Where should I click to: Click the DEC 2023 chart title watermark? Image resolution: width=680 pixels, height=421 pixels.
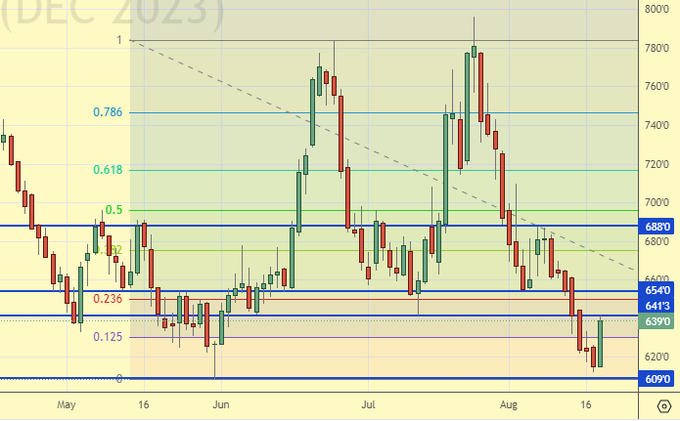(x=112, y=12)
